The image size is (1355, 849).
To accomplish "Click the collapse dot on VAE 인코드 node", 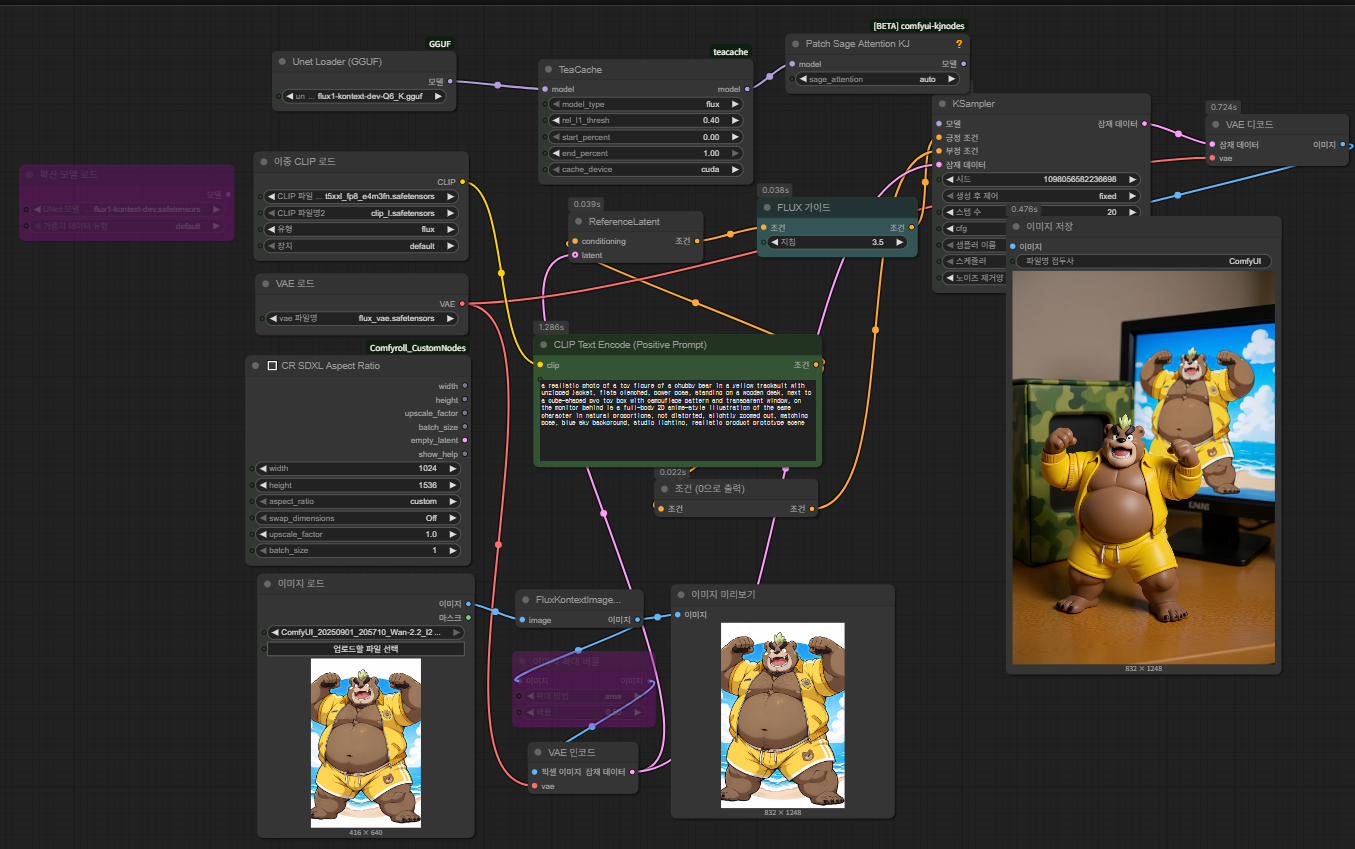I will (x=538, y=752).
